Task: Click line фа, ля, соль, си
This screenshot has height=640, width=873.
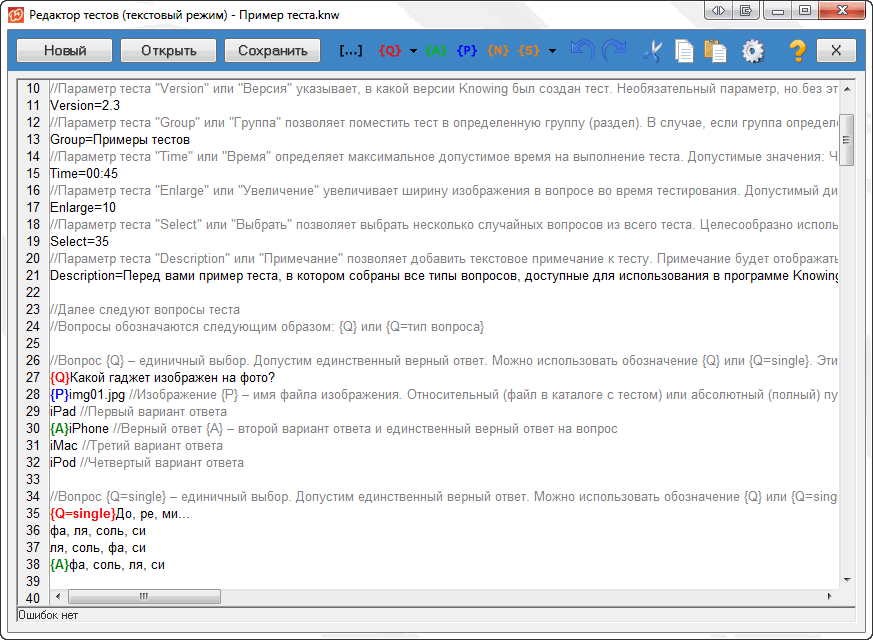Action: tap(98, 531)
